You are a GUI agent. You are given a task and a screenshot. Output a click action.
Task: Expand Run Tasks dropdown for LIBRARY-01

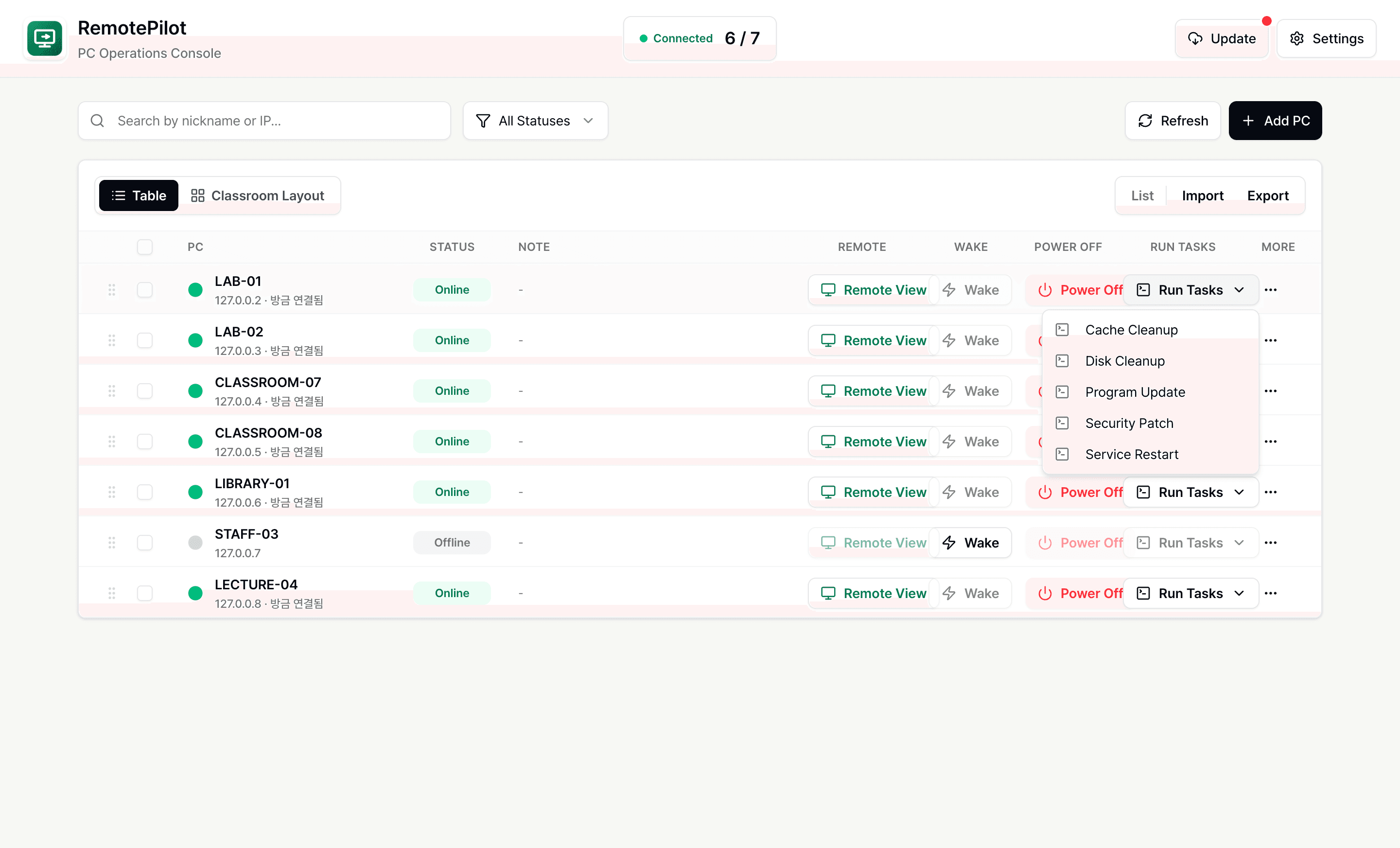click(1191, 492)
